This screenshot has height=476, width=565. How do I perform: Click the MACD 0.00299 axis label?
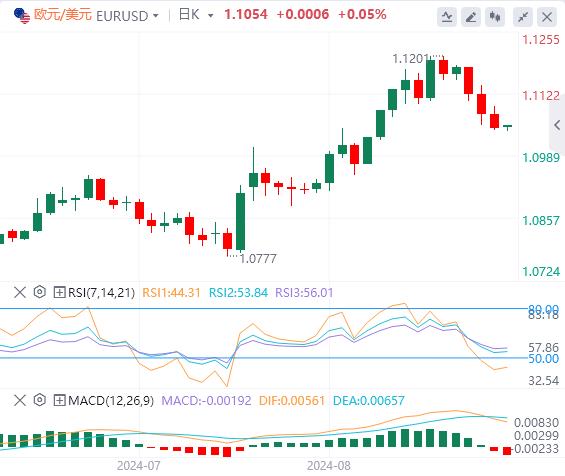(x=536, y=436)
